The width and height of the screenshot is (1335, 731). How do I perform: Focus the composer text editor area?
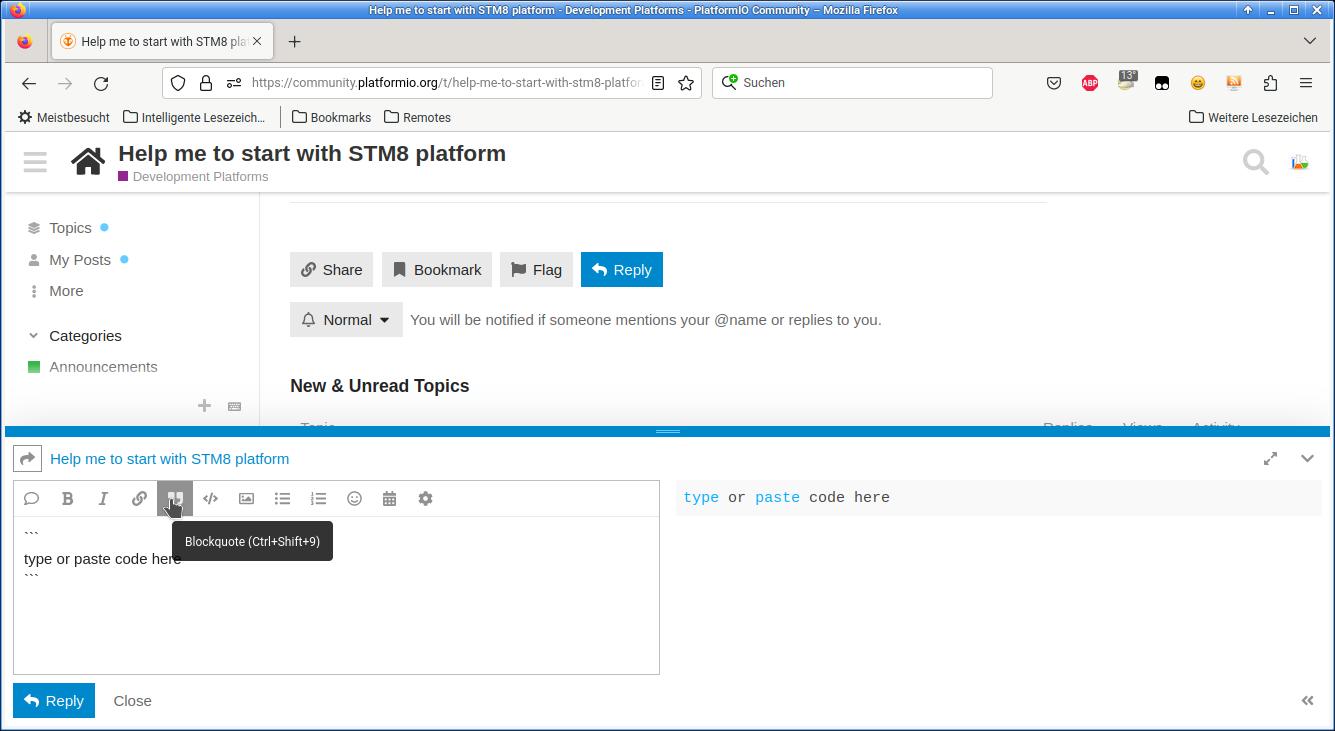[x=336, y=595]
